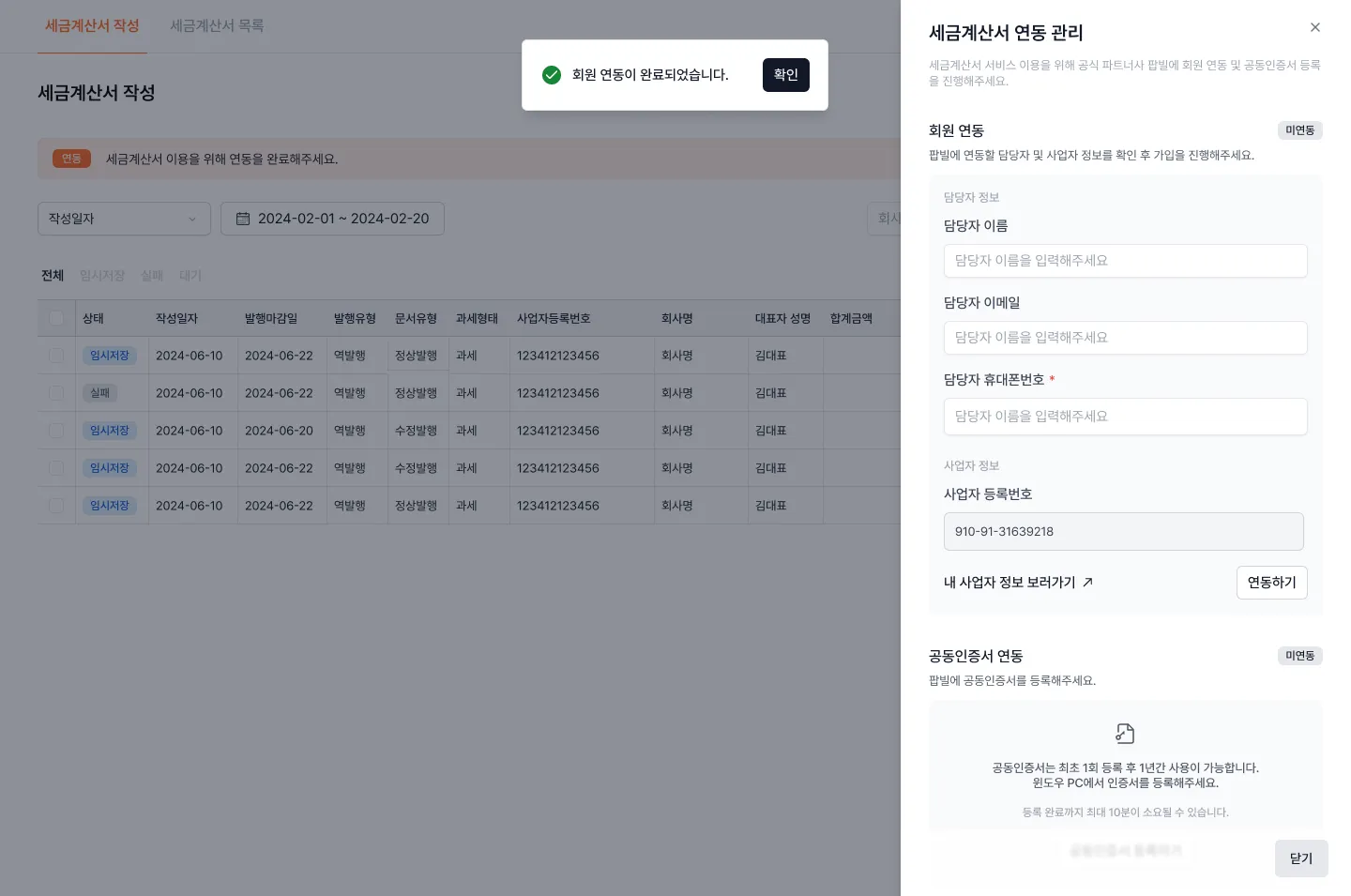Check the first 임시저장 row checkbox
The height and width of the screenshot is (896, 1351).
pos(56,356)
